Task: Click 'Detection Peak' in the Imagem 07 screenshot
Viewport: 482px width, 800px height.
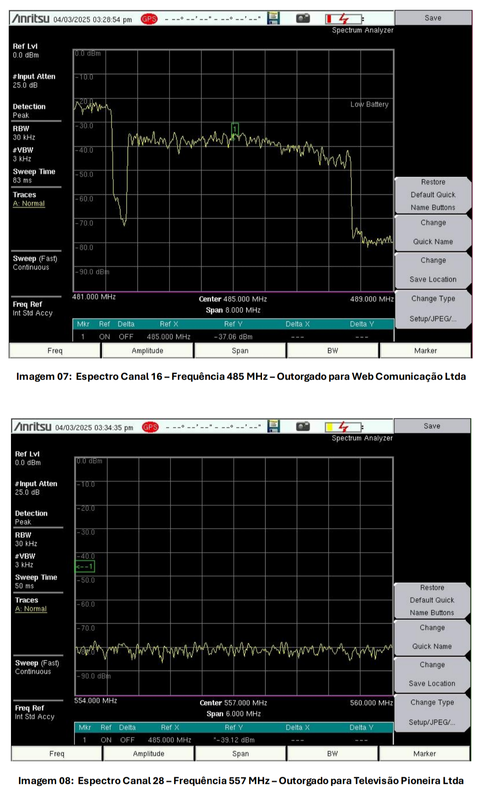Action: tap(29, 111)
